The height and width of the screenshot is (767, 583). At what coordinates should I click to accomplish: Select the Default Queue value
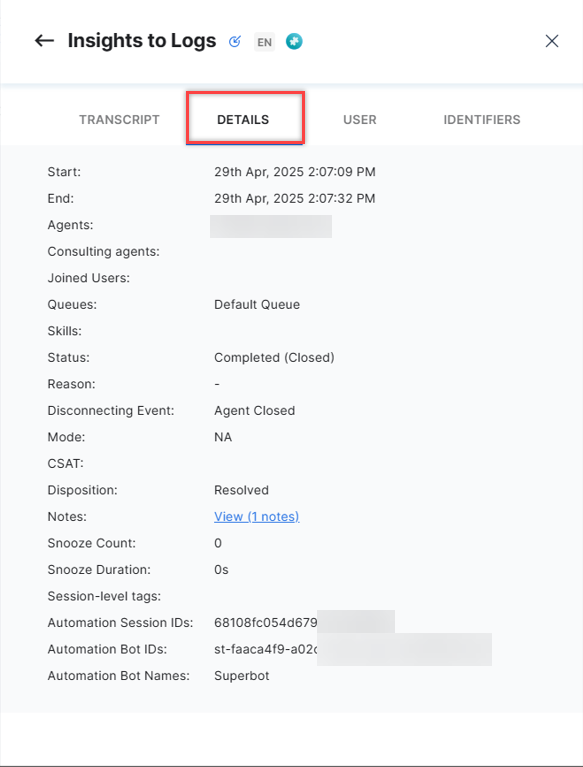point(257,305)
